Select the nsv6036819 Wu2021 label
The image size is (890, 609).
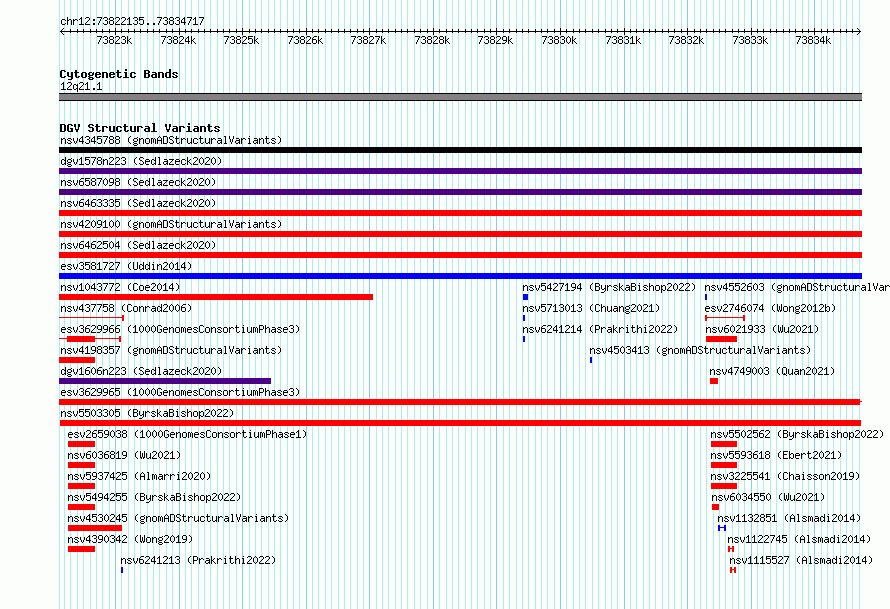(124, 455)
